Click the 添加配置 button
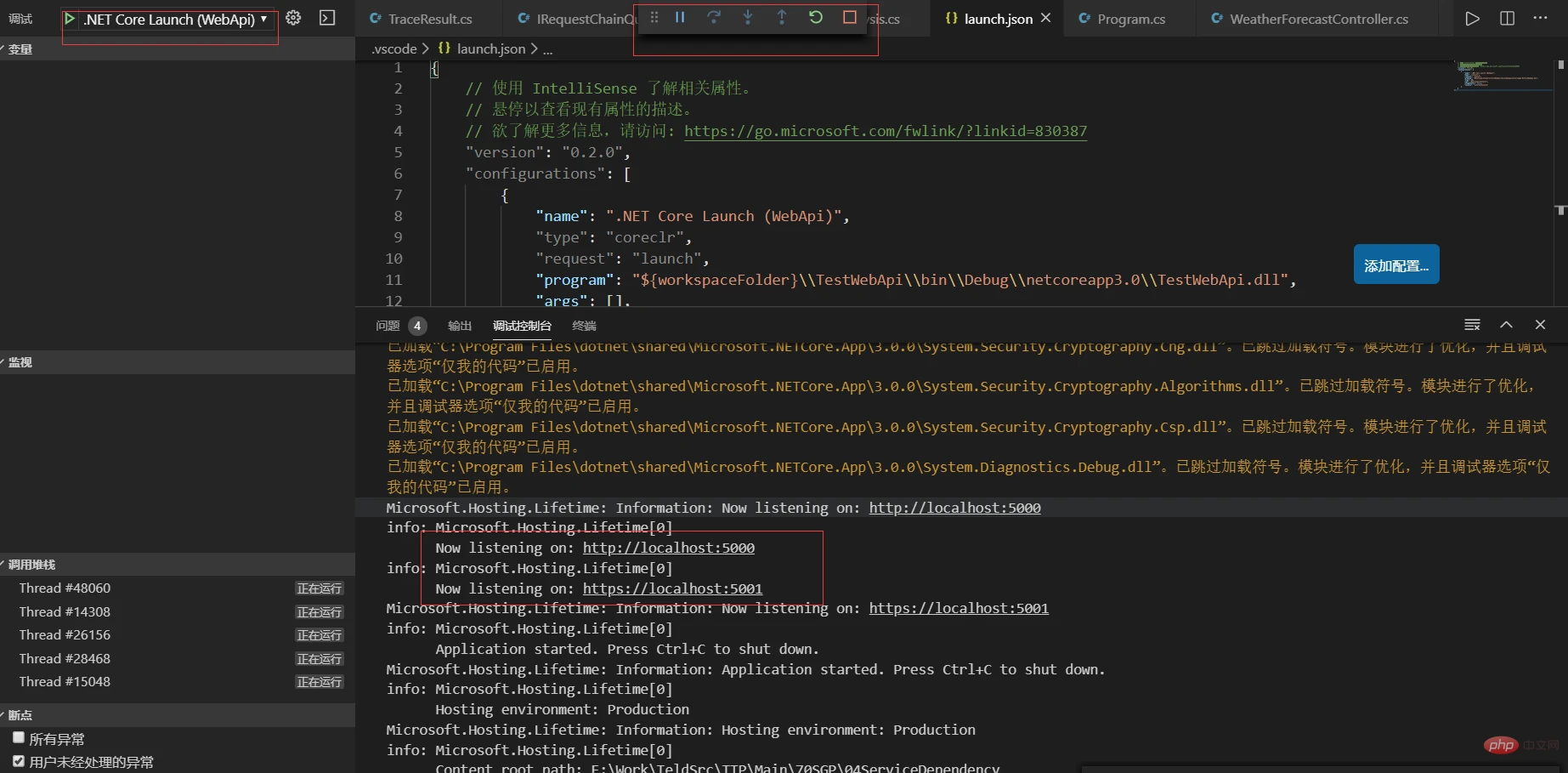 pos(1396,265)
